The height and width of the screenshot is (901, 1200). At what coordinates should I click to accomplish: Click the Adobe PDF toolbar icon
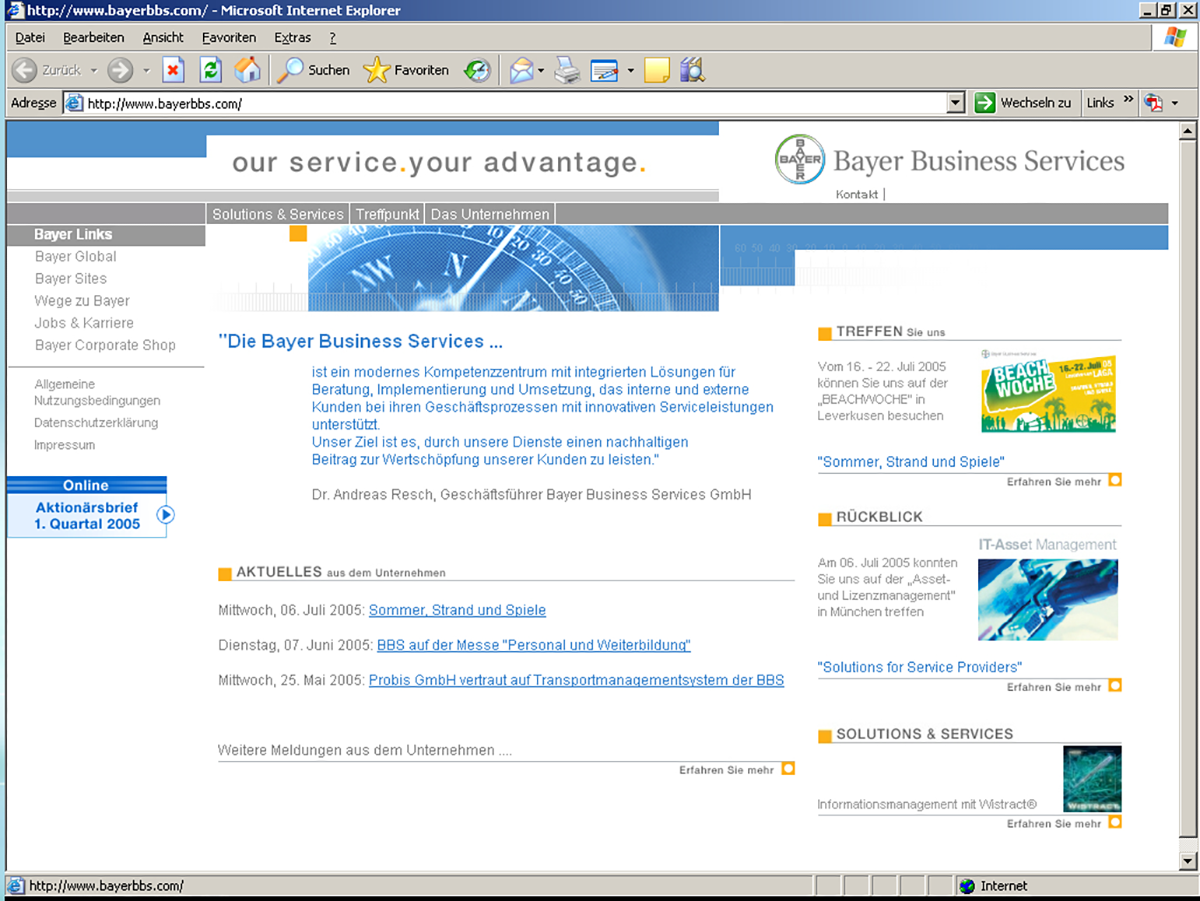coord(1154,103)
